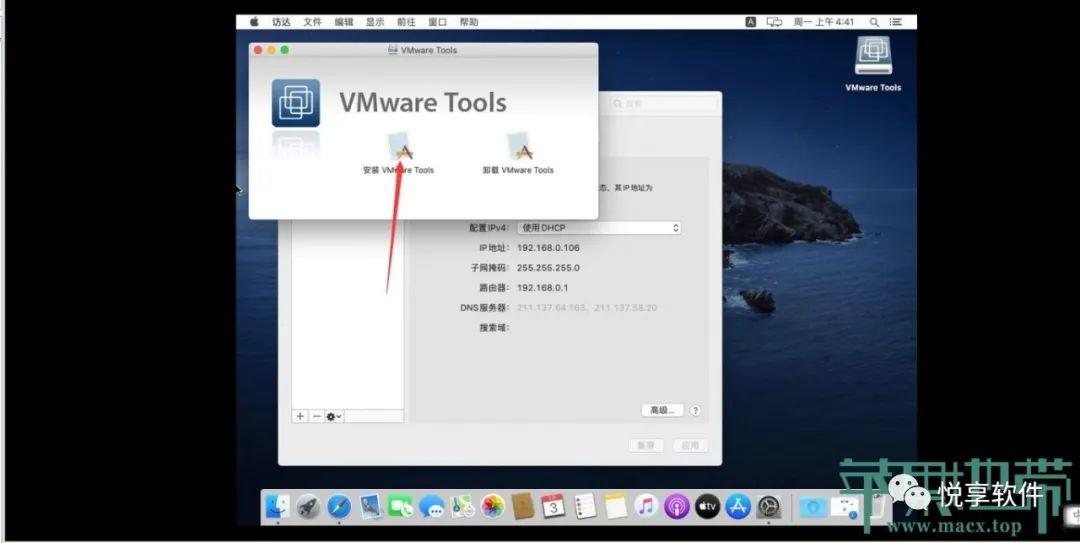Image resolution: width=1080 pixels, height=543 pixels.
Task: Click the menu bar clock 周一 上午 4:41
Action: (823, 22)
